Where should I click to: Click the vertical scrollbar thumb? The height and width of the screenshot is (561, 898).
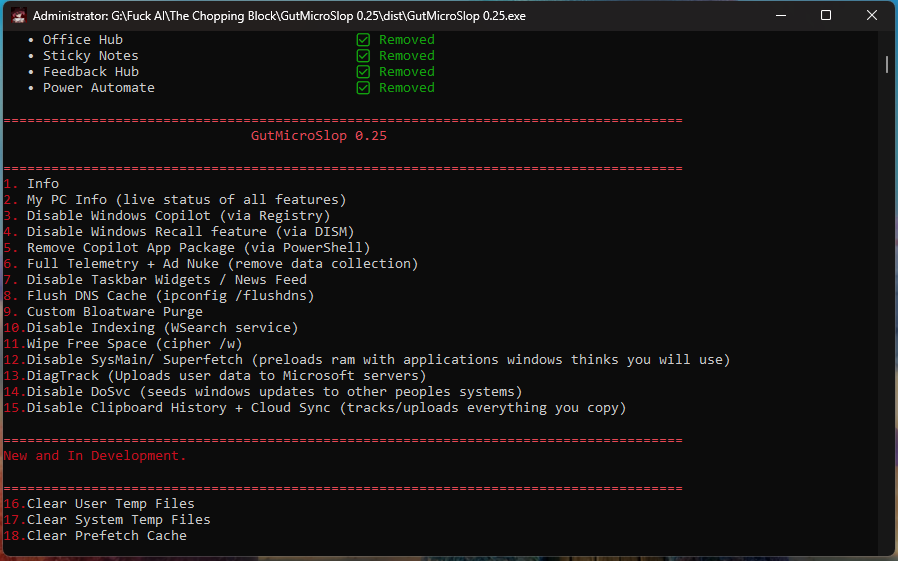pos(887,64)
